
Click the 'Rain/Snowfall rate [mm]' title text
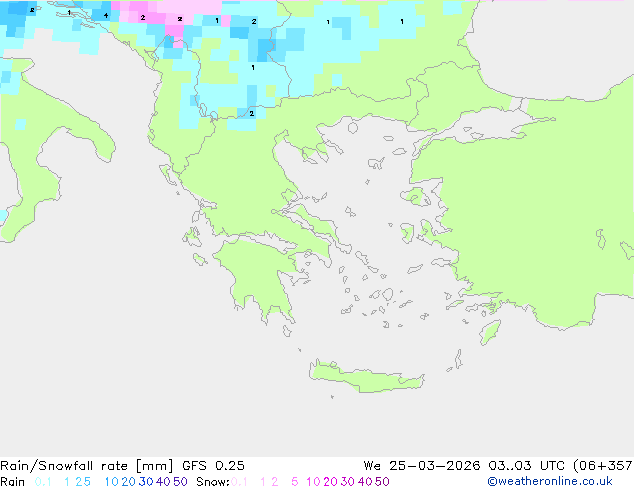tap(87, 466)
